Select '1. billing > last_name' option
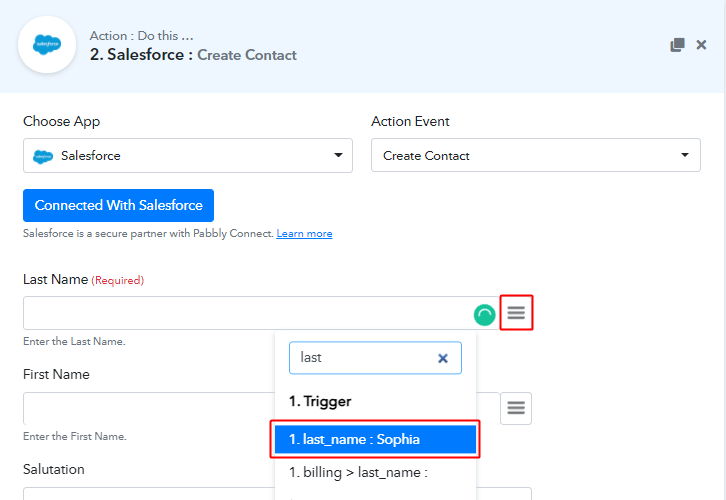Screen dimensions: 726x500 coord(375,472)
